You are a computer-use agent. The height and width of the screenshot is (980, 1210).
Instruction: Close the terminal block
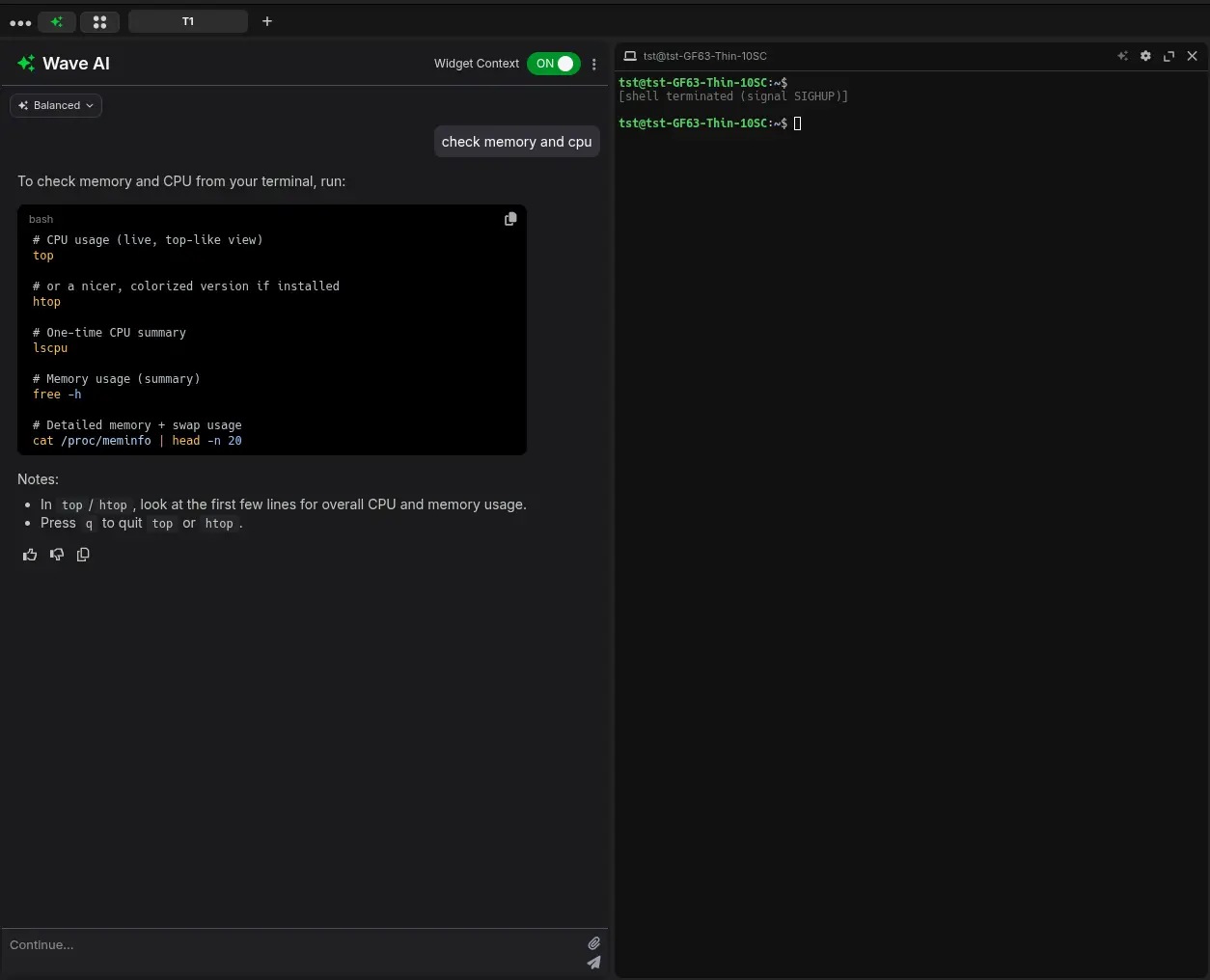coord(1192,56)
